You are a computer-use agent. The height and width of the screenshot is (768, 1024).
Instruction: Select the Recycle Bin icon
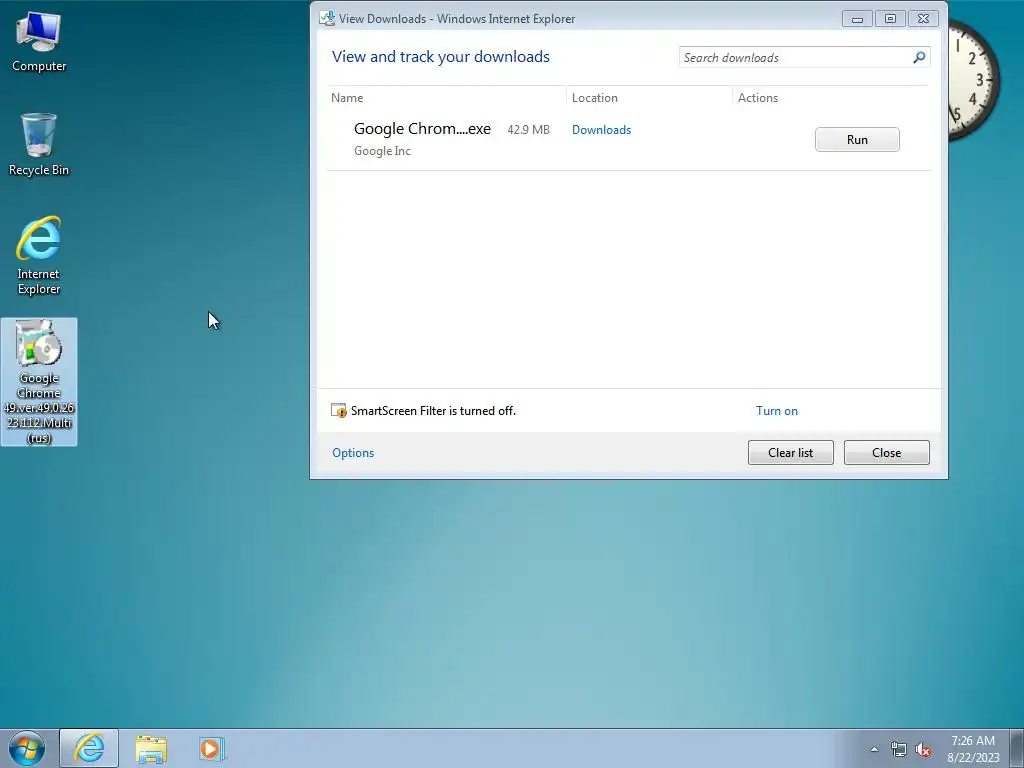tap(39, 144)
